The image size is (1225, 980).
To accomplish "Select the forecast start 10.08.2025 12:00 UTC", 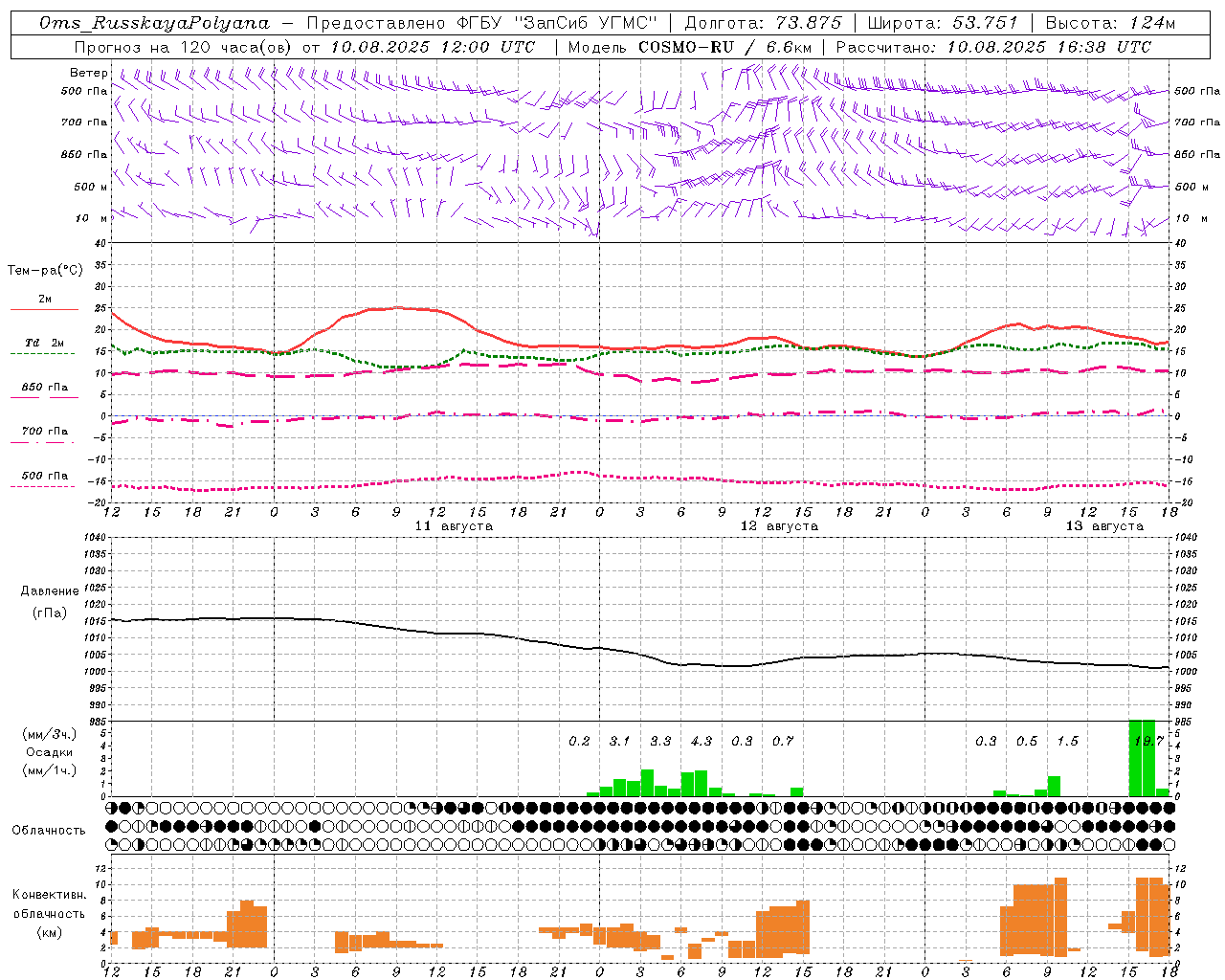I will (x=434, y=47).
